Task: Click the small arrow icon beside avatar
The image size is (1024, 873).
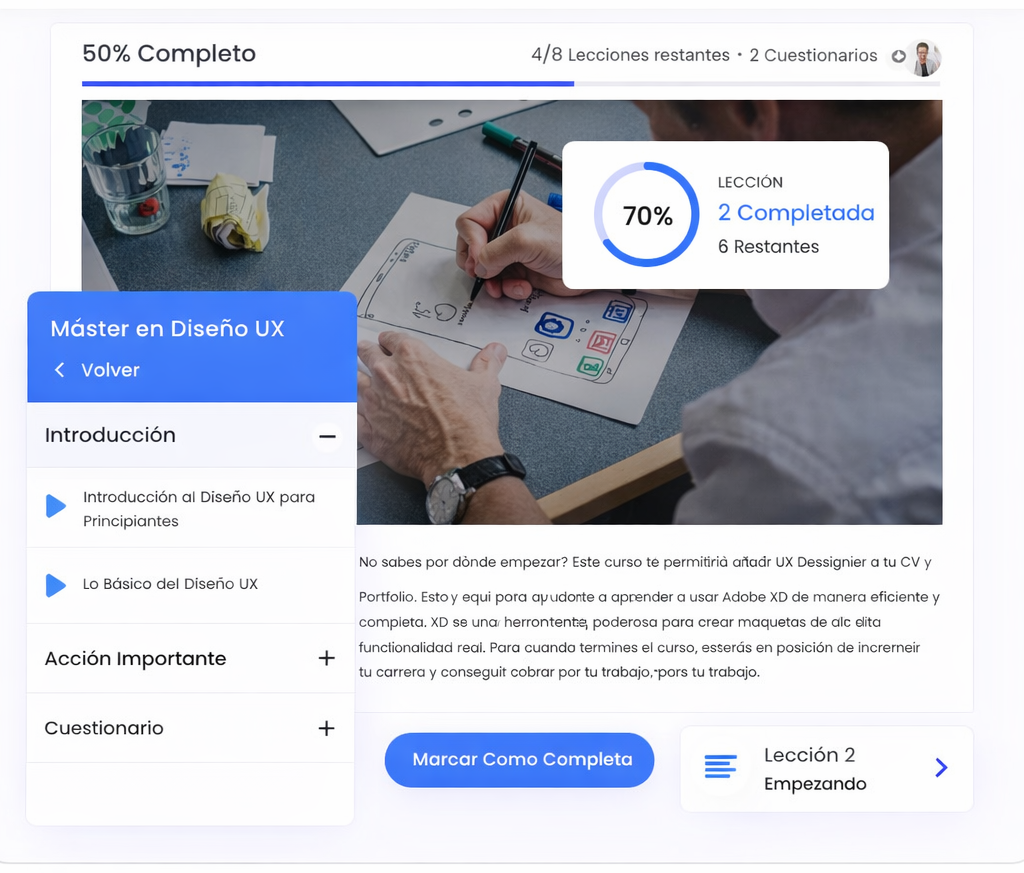Action: coord(899,56)
